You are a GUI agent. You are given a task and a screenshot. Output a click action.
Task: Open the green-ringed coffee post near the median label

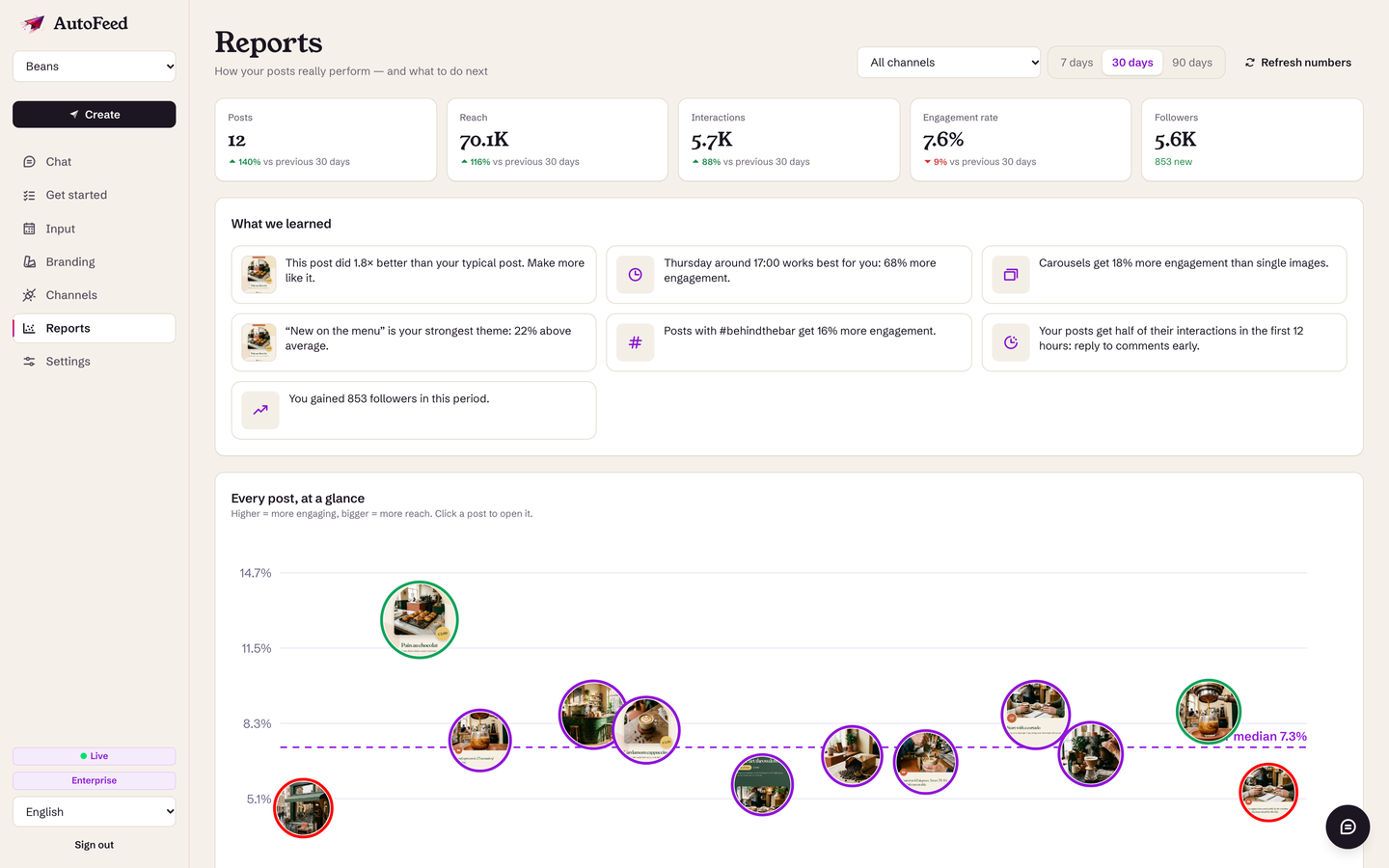coord(1209,712)
